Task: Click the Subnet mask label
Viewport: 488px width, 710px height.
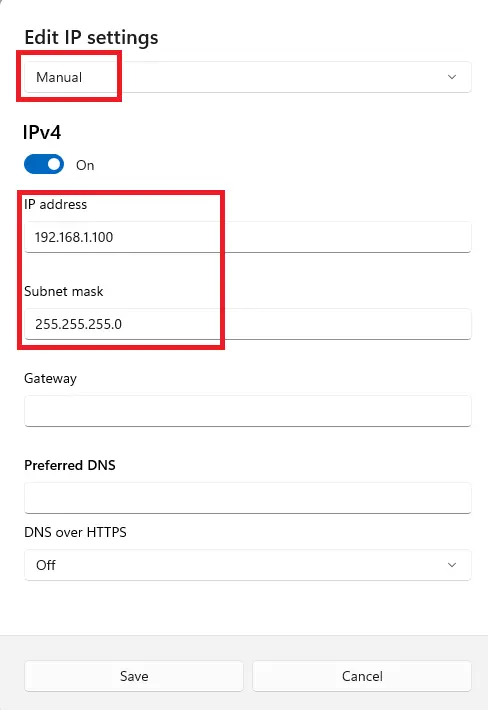Action: click(64, 291)
